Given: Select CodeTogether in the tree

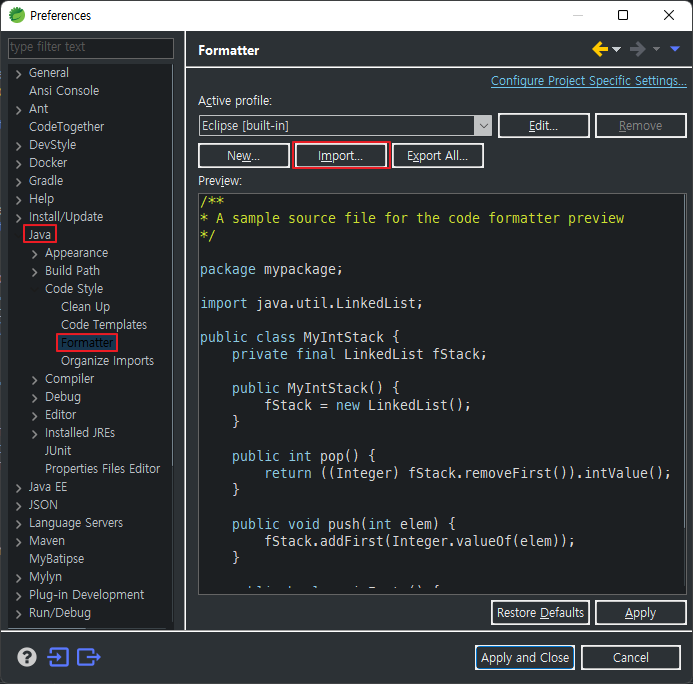Looking at the screenshot, I should pyautogui.click(x=67, y=127).
